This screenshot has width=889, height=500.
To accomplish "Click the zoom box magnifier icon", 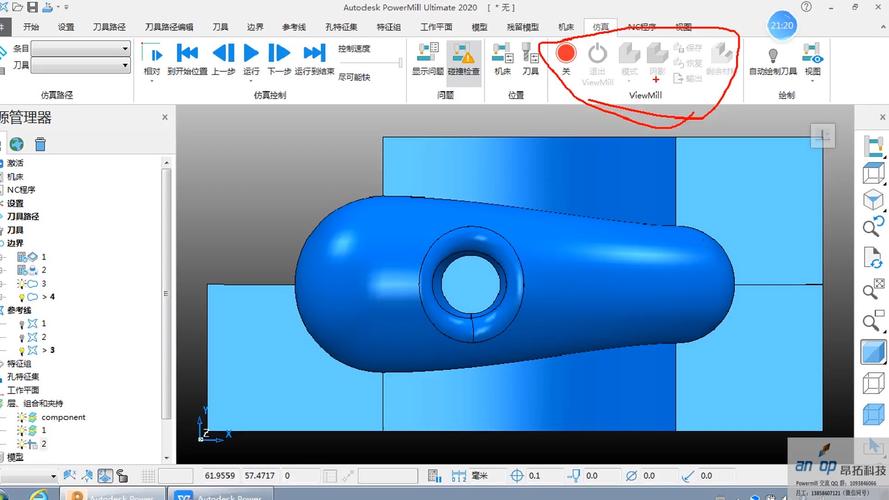I will (873, 321).
